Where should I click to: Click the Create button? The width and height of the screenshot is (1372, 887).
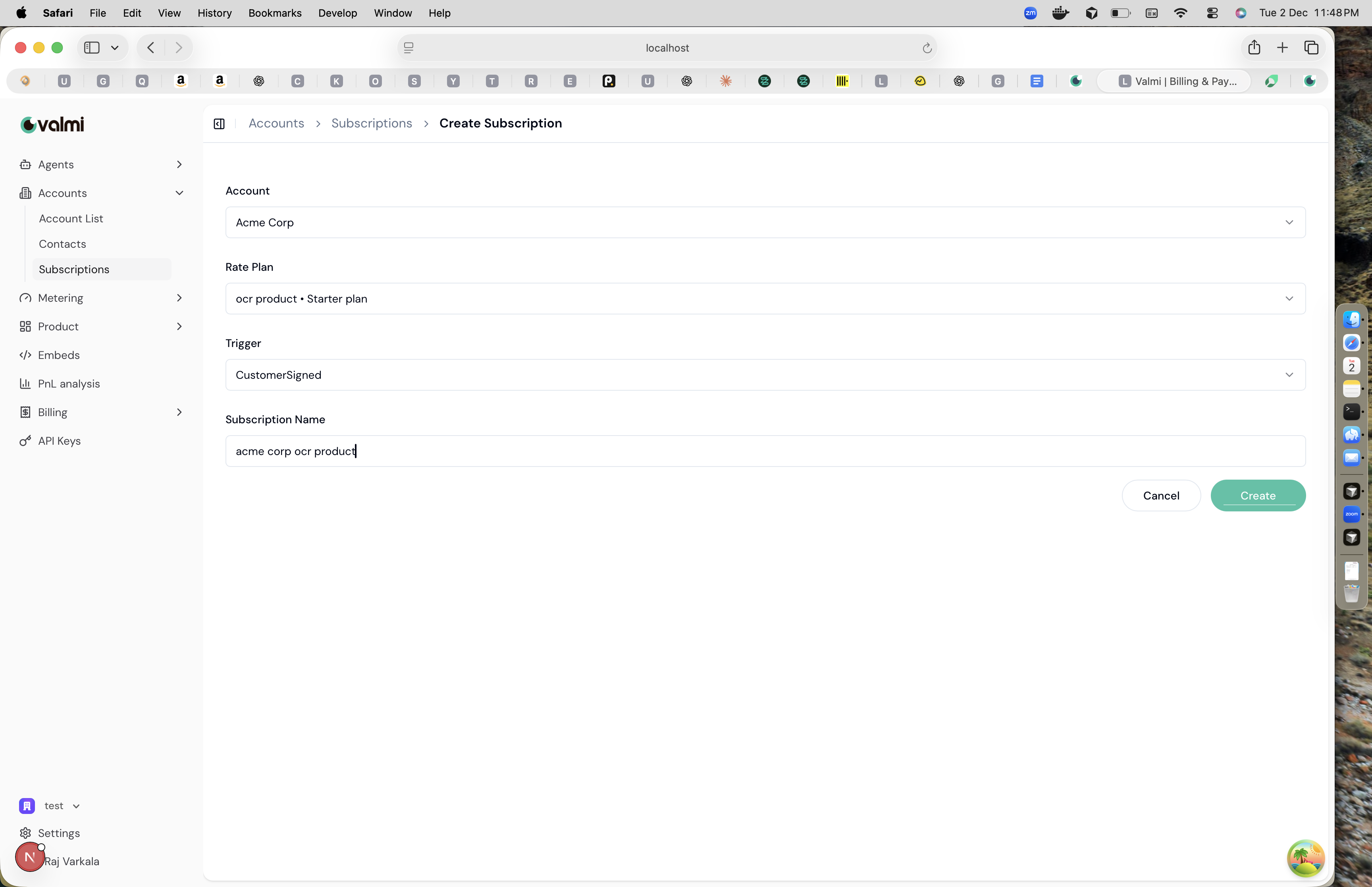(x=1257, y=496)
